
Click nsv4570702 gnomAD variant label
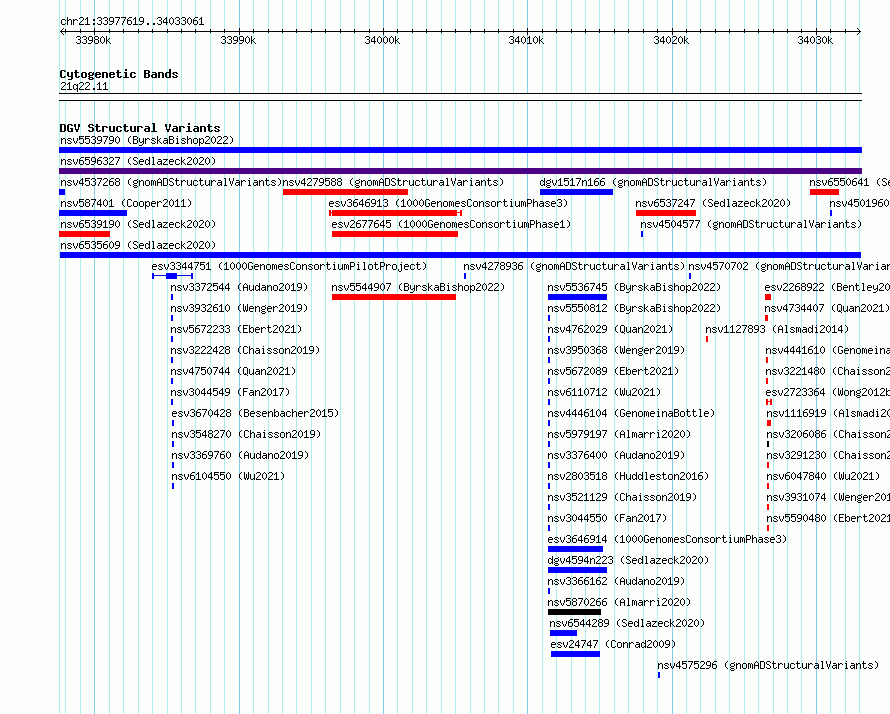[789, 266]
